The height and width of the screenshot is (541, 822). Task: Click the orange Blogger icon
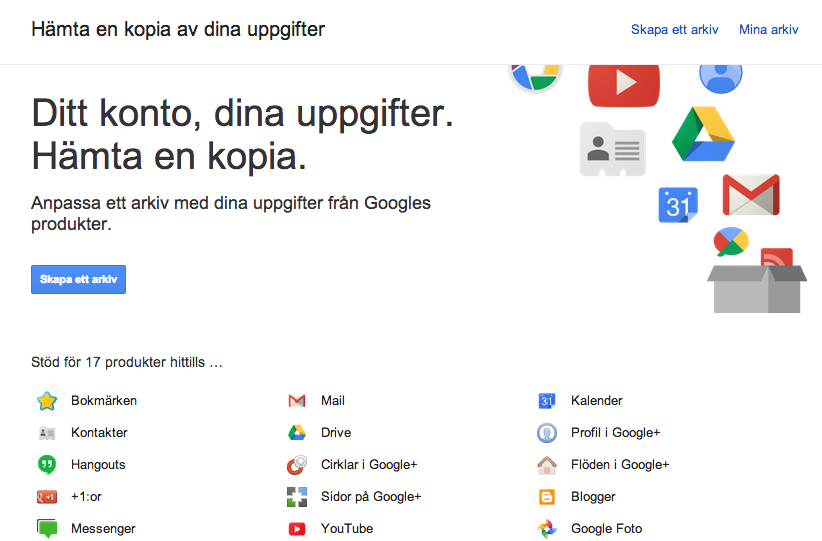pyautogui.click(x=547, y=497)
